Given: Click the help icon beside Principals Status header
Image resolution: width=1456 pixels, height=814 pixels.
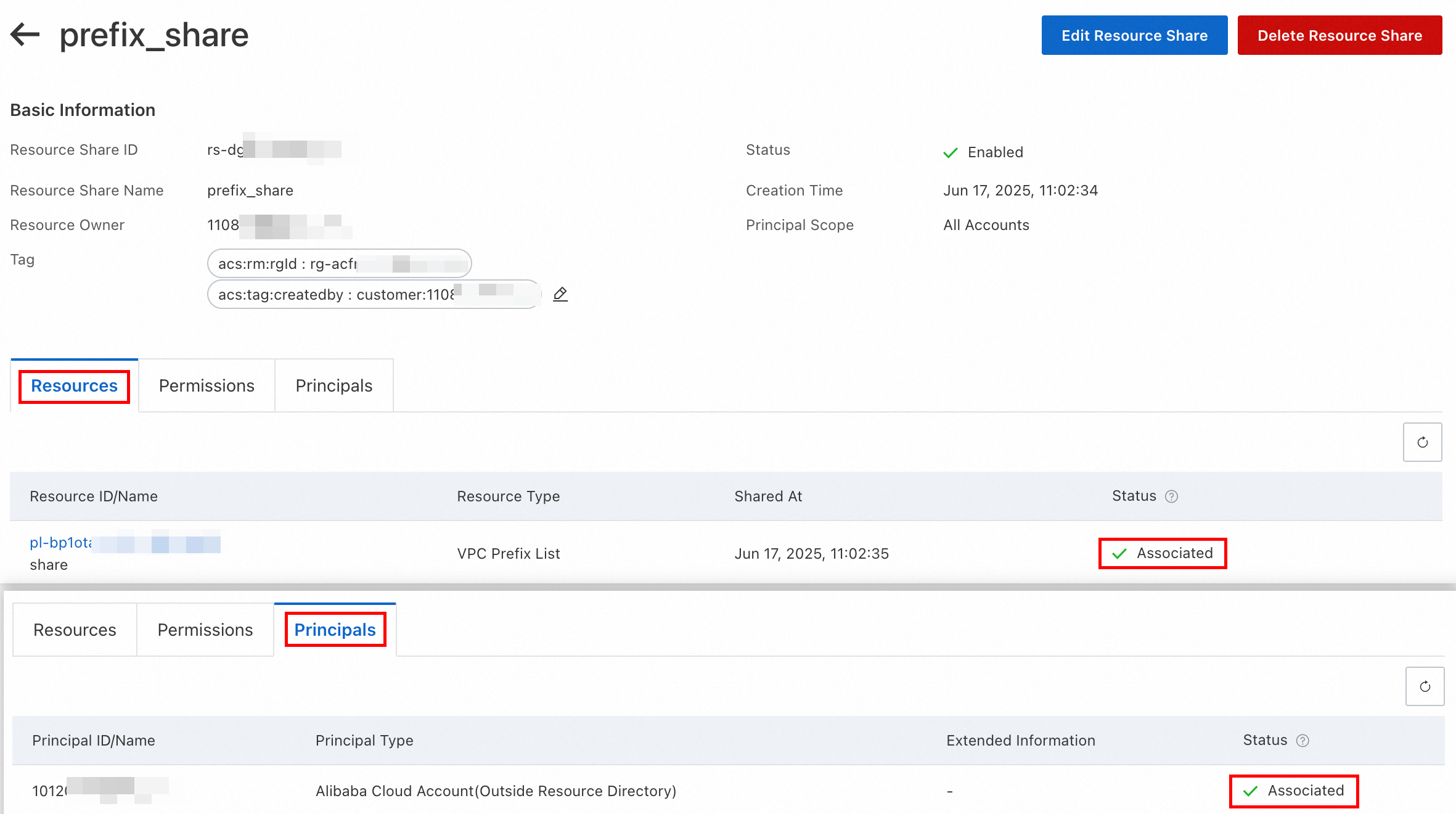Looking at the screenshot, I should click(x=1303, y=741).
